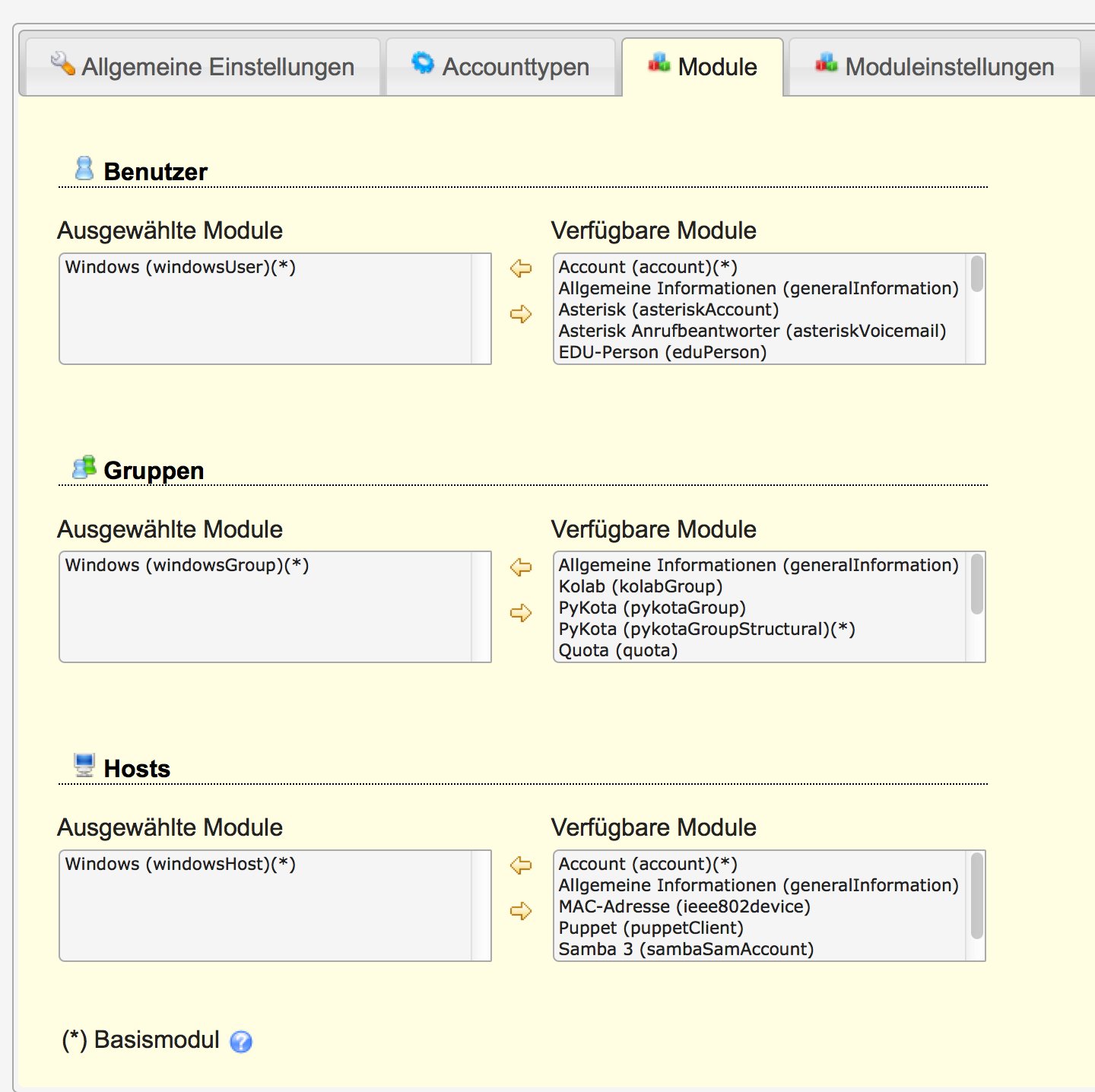Click the Moduleinstellungen tab icon
Viewport: 1095px width, 1092px height.
click(x=828, y=63)
